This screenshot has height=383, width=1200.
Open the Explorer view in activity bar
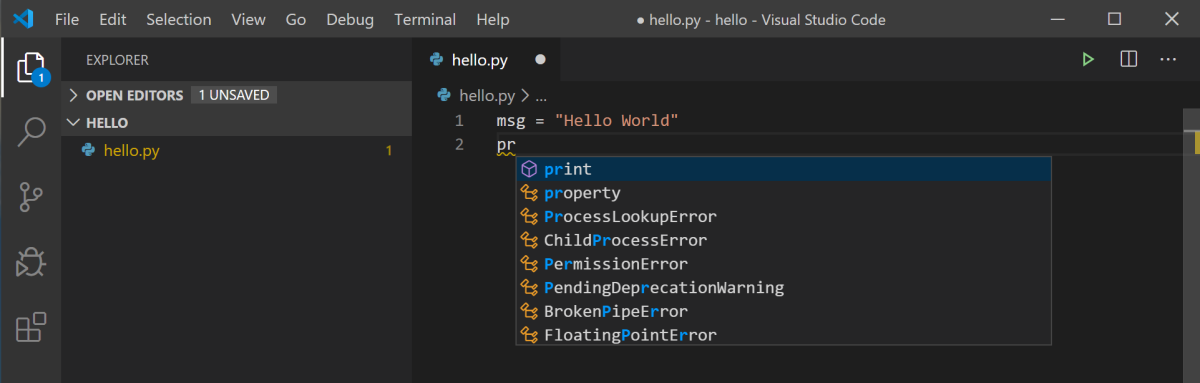[31, 67]
